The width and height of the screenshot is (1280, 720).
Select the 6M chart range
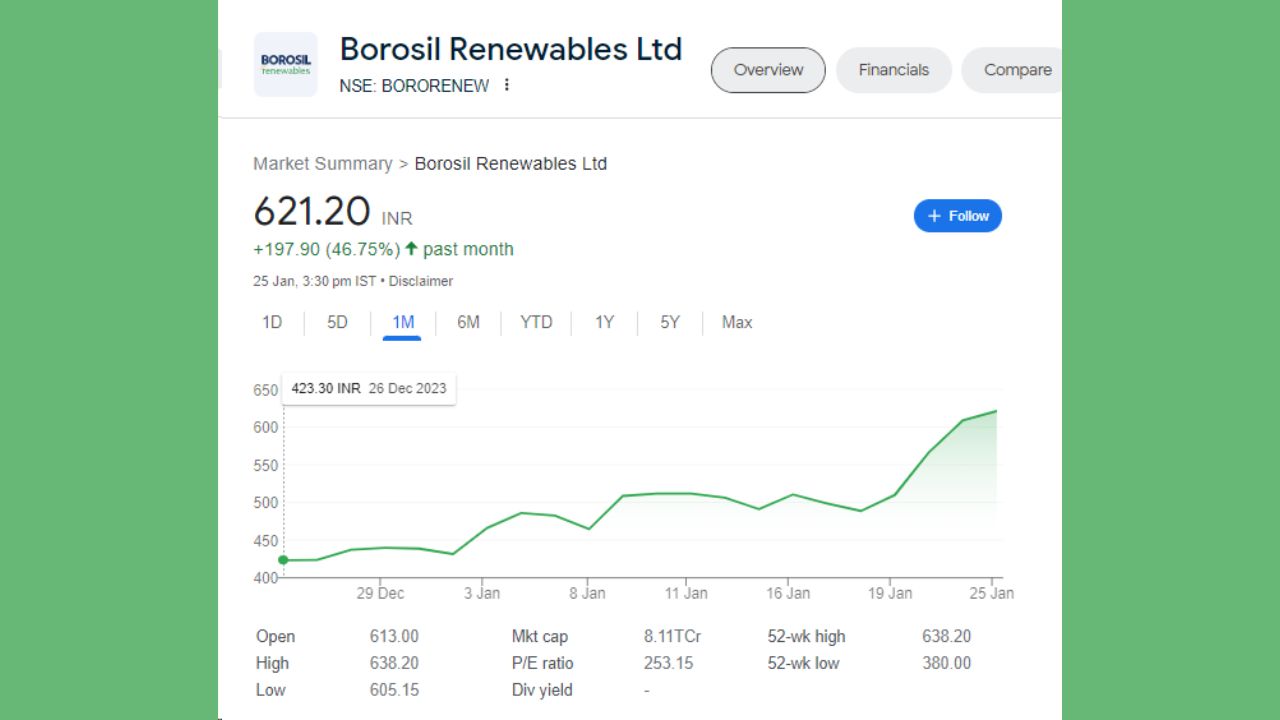(x=468, y=322)
